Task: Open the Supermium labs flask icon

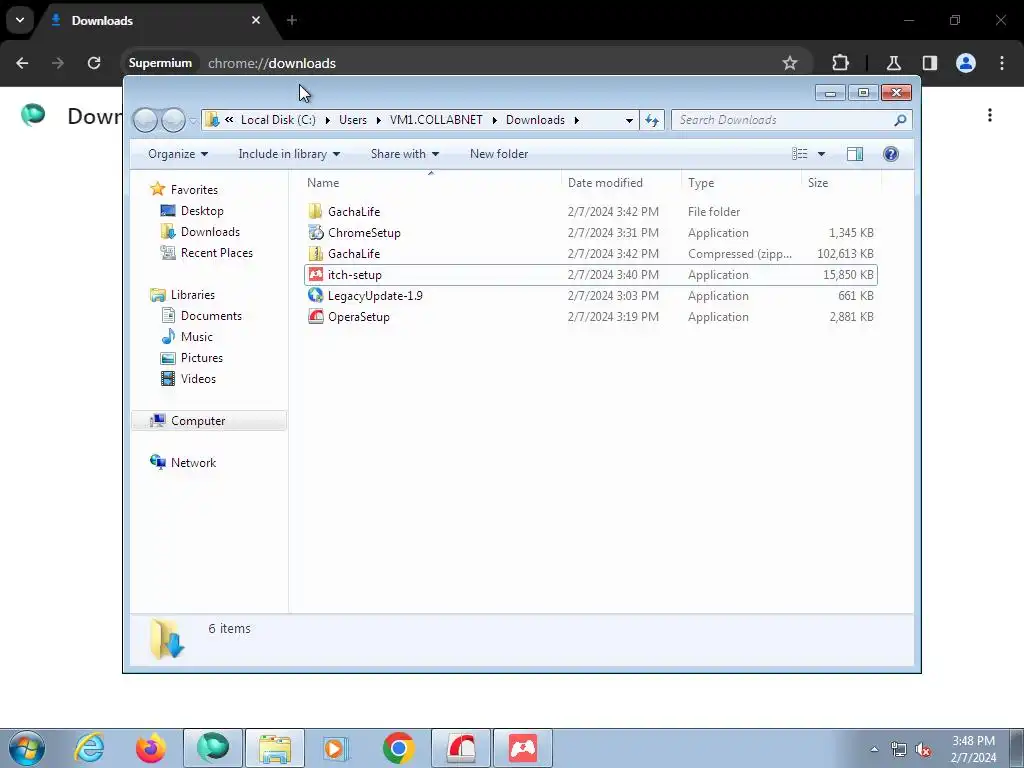Action: pos(894,63)
